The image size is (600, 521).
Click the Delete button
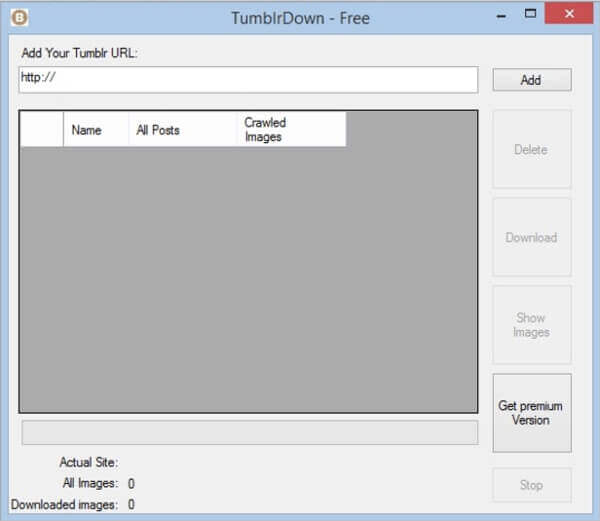(x=532, y=149)
